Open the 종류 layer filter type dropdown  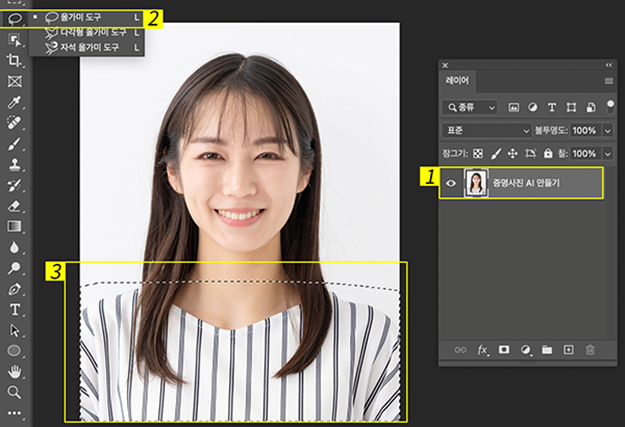coord(471,106)
